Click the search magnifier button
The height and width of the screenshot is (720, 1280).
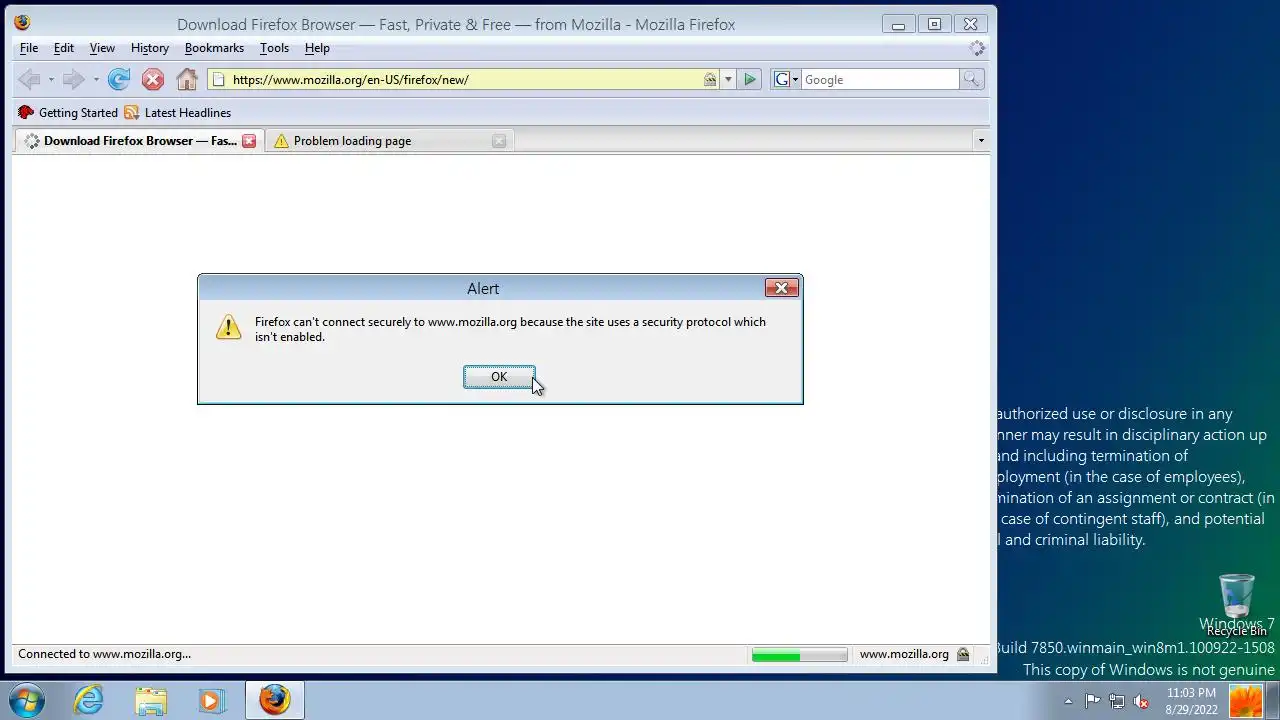(x=971, y=80)
